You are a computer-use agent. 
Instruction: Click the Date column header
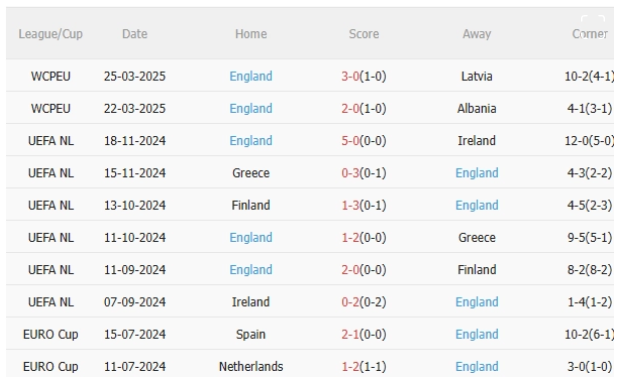pos(135,34)
